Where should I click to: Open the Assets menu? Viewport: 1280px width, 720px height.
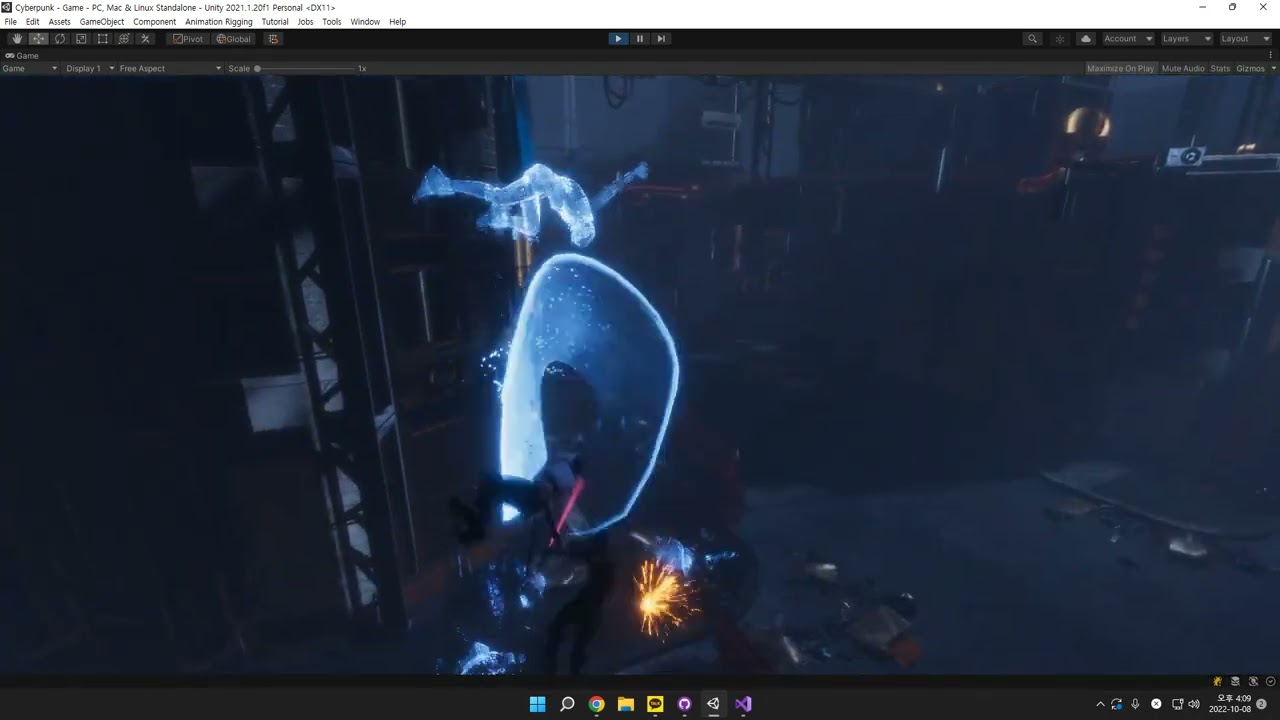coord(60,22)
